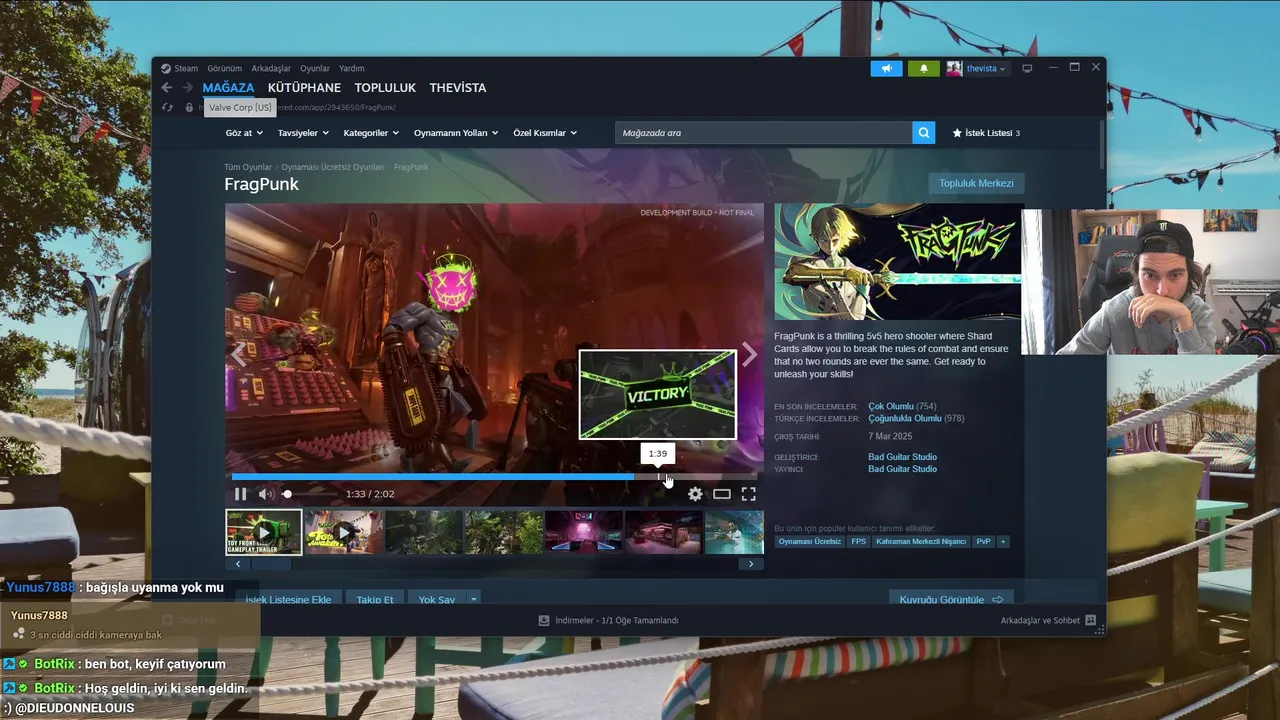The width and height of the screenshot is (1280, 720).
Task: Click the PvP tag
Action: tap(983, 541)
